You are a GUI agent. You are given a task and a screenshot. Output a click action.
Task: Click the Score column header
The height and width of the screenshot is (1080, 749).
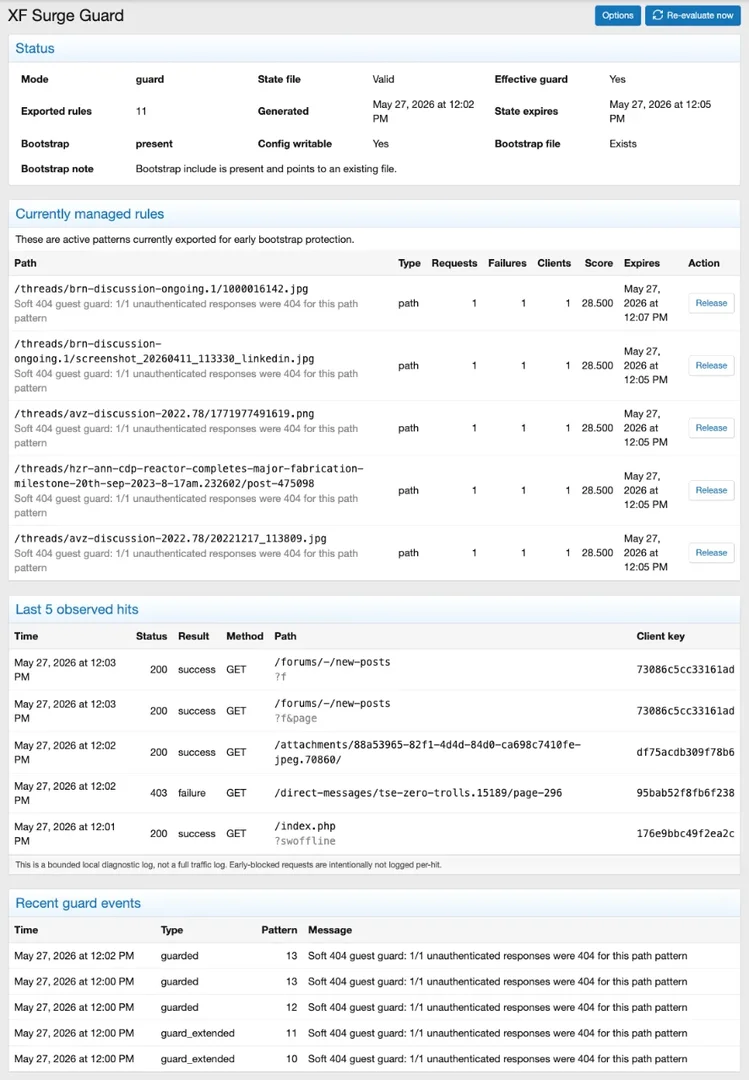[599, 263]
